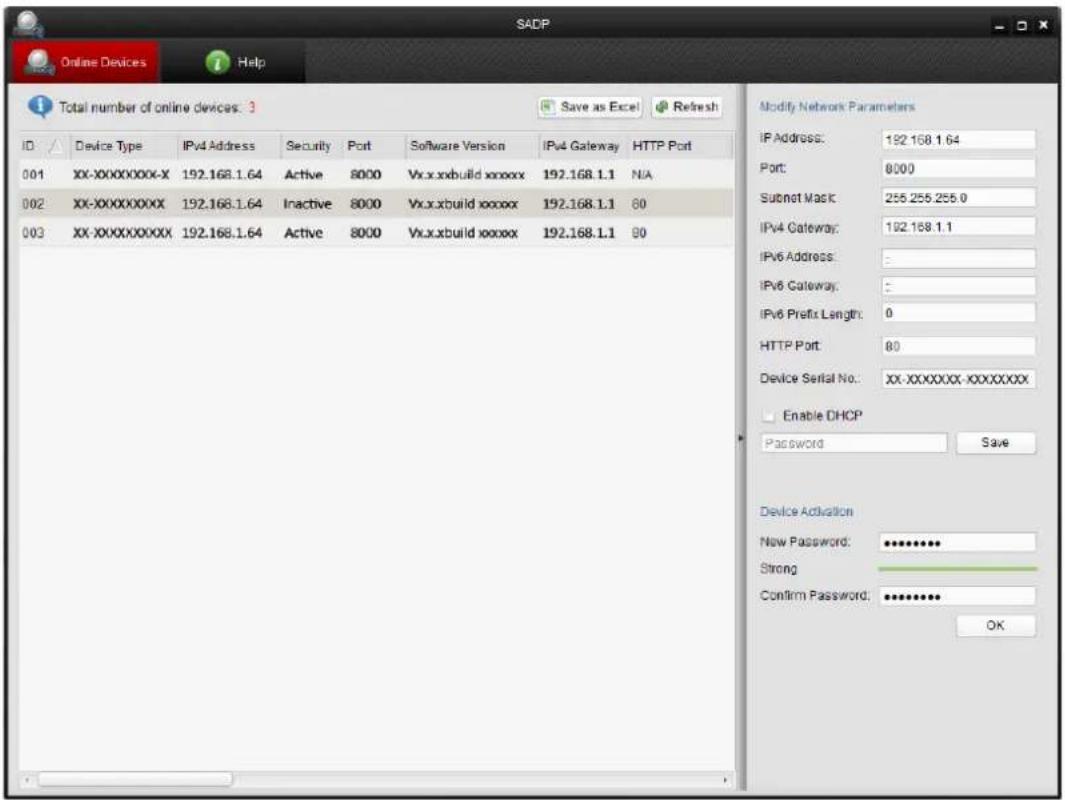Sort by IPv4 Gateway column header
Screen dimensions: 1065x800
pos(583,145)
